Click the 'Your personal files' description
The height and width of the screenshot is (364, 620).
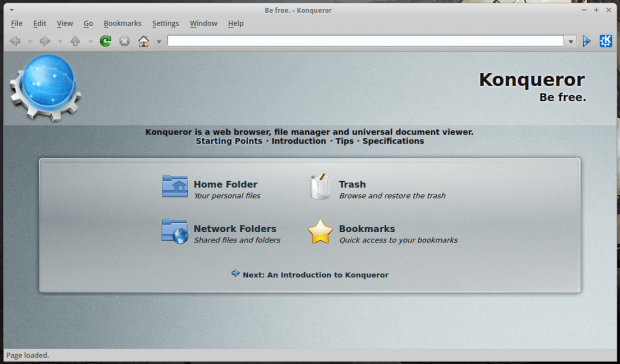tap(227, 196)
